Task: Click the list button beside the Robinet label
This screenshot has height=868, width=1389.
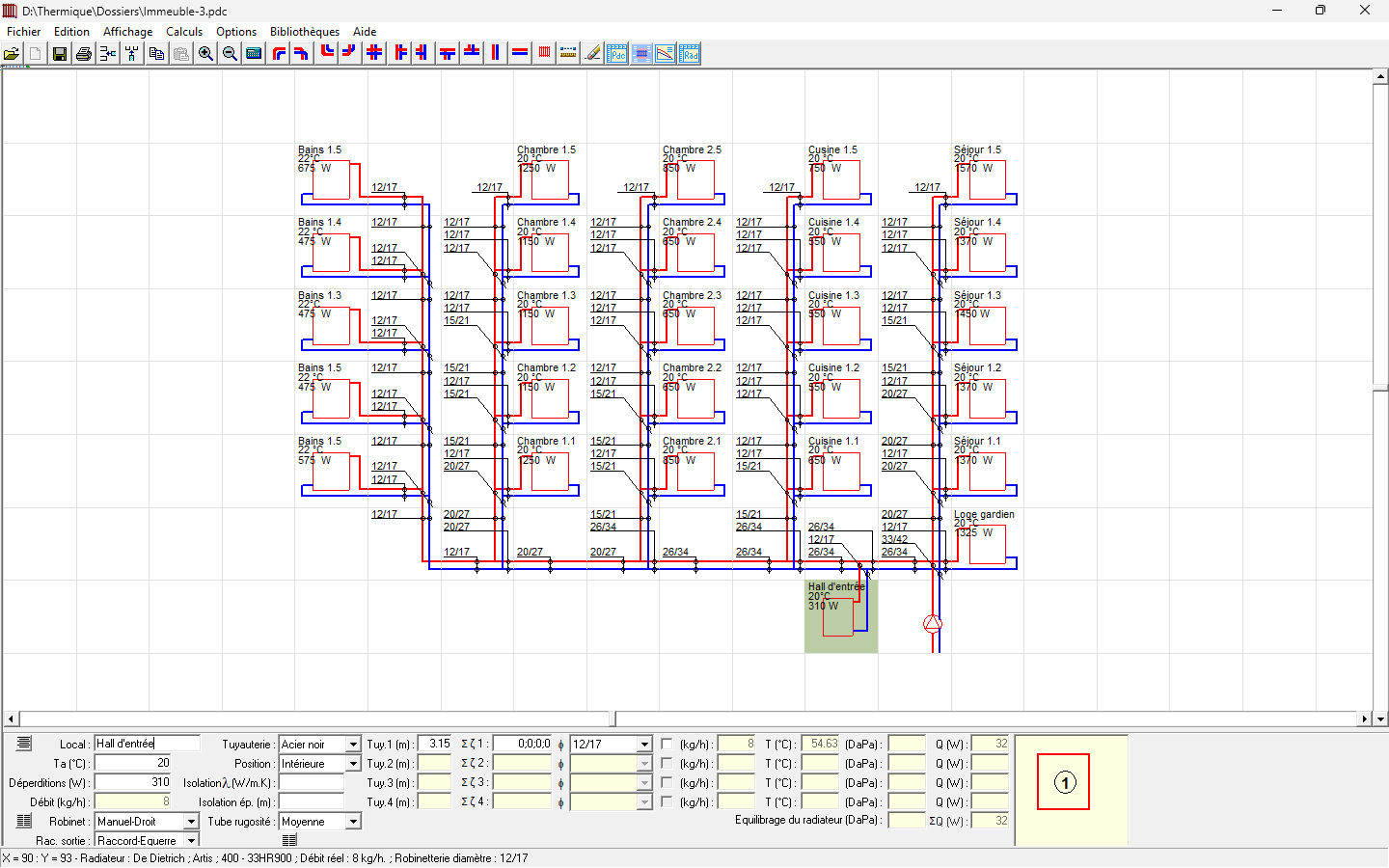Action: pos(24,821)
